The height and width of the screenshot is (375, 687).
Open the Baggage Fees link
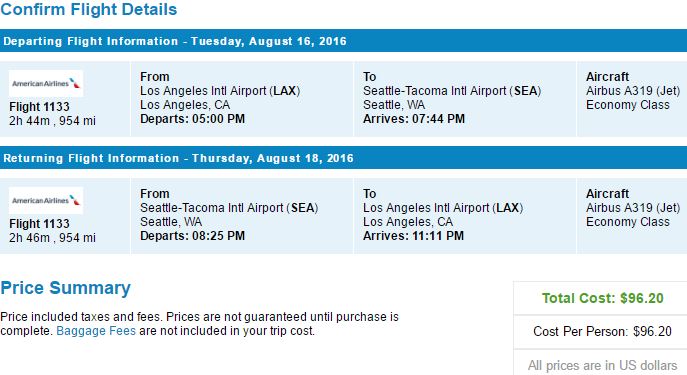[96, 331]
